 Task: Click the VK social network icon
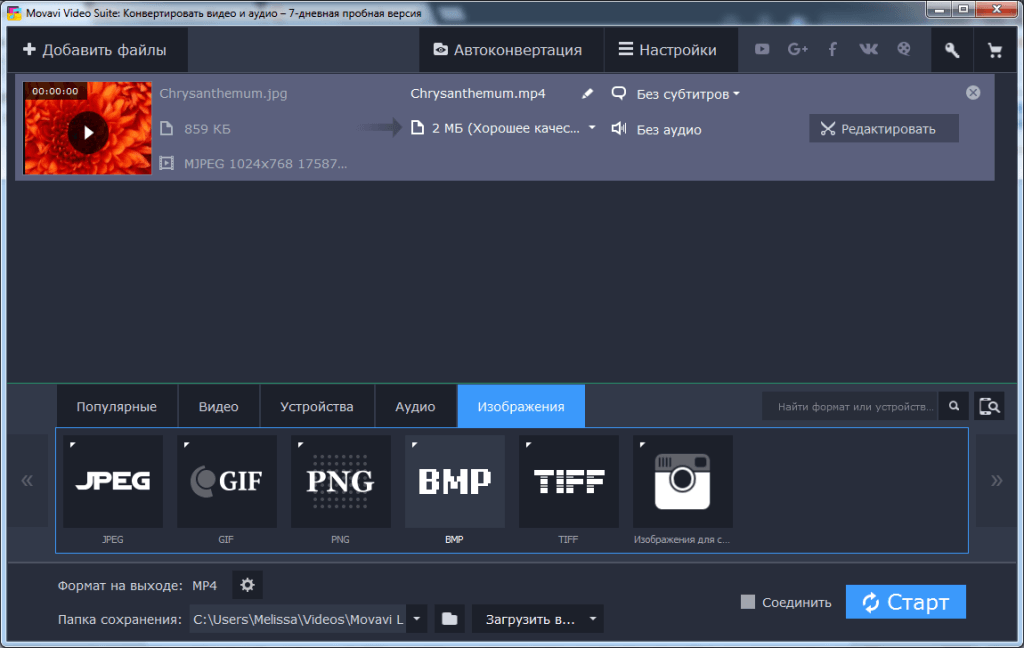(x=868, y=49)
